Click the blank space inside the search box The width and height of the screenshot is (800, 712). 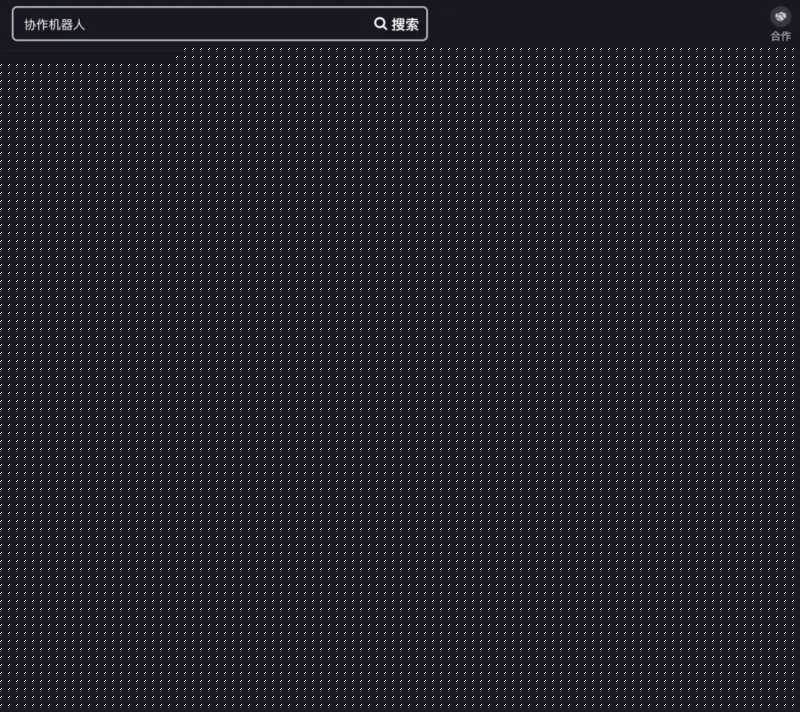click(x=230, y=24)
